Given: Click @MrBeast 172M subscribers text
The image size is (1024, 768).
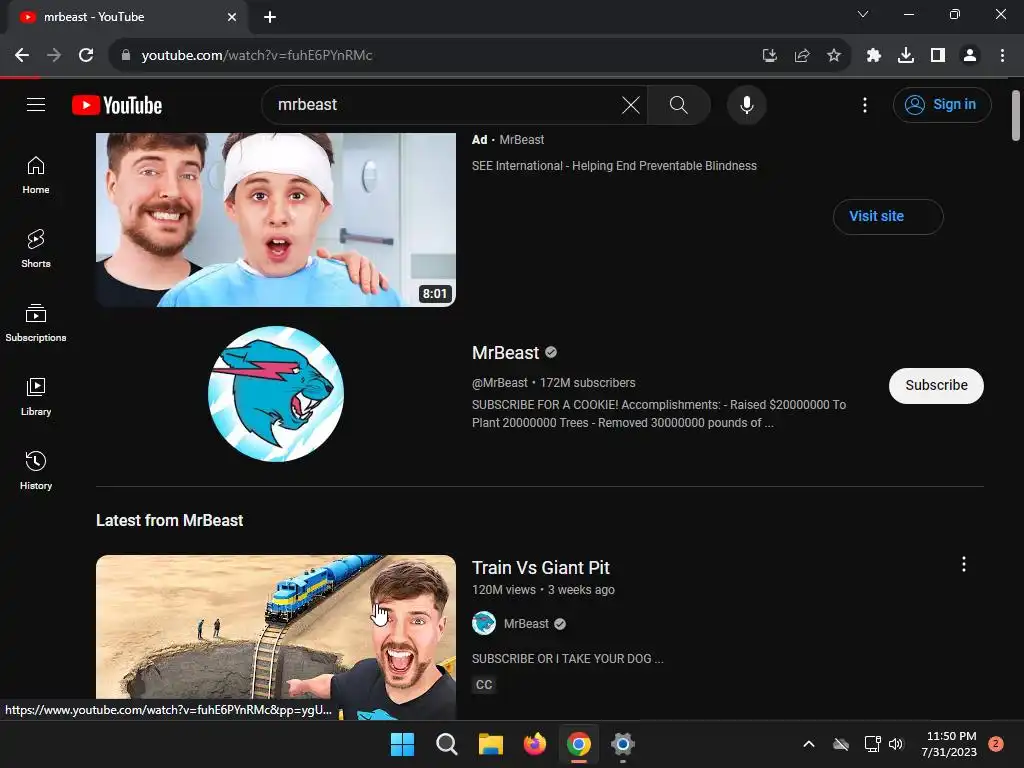Looking at the screenshot, I should pyautogui.click(x=553, y=383).
